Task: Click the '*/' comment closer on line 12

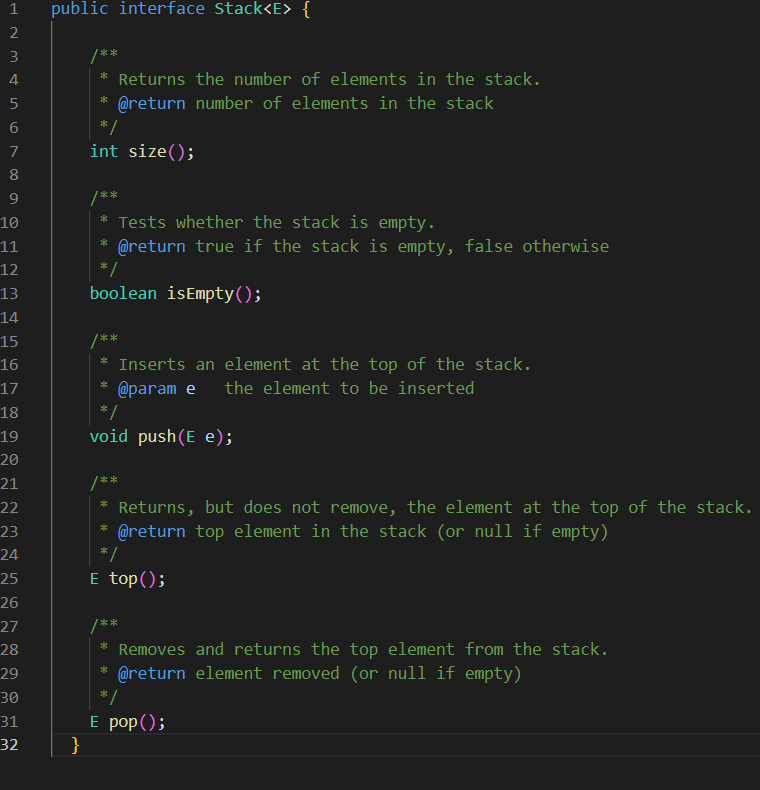Action: 108,270
